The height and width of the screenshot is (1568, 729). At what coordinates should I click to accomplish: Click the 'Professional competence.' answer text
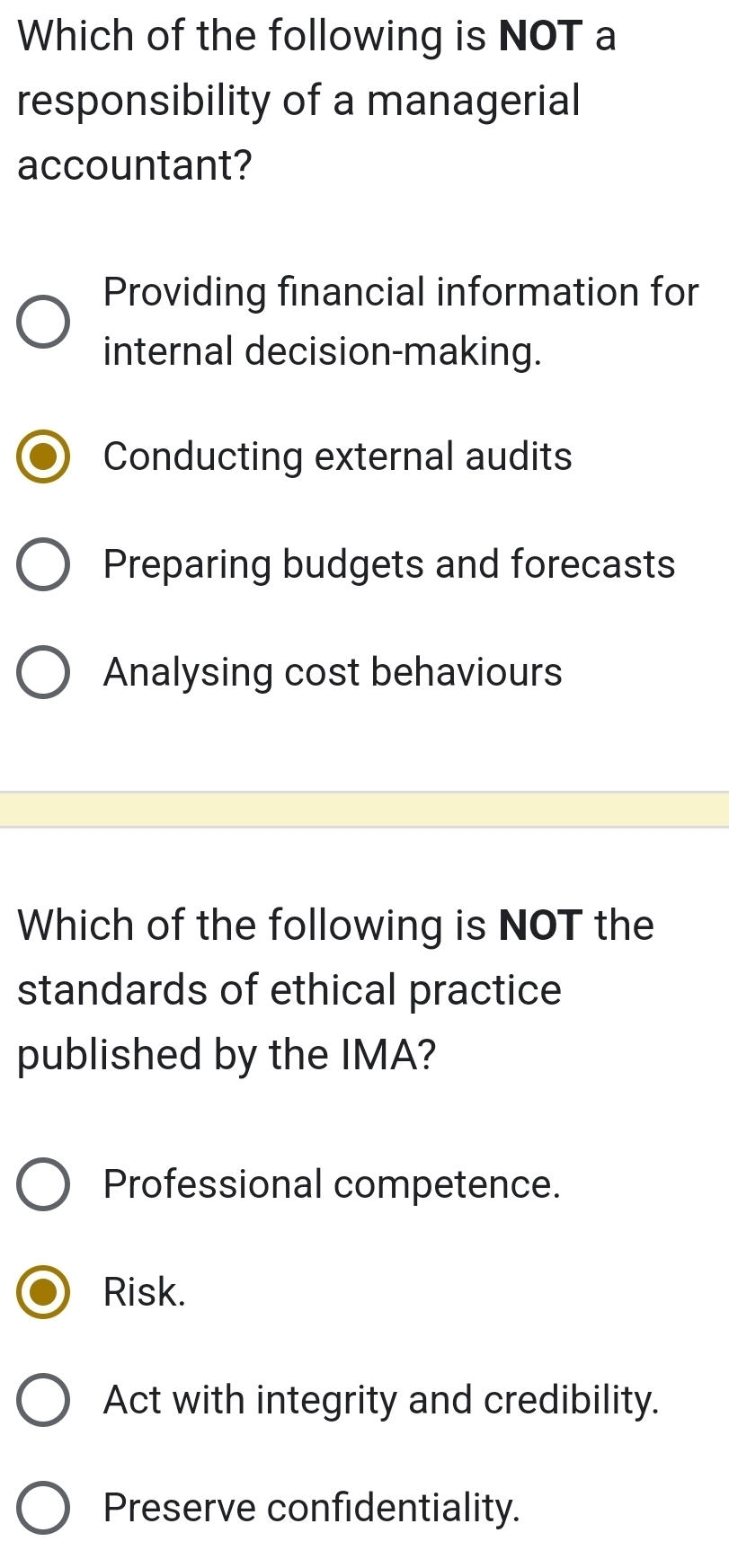pyautogui.click(x=332, y=1184)
